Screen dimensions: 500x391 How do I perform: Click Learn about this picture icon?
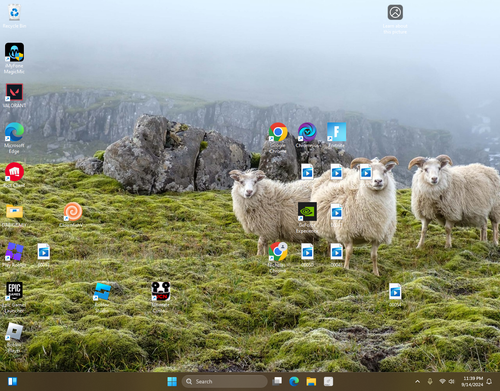point(395,13)
